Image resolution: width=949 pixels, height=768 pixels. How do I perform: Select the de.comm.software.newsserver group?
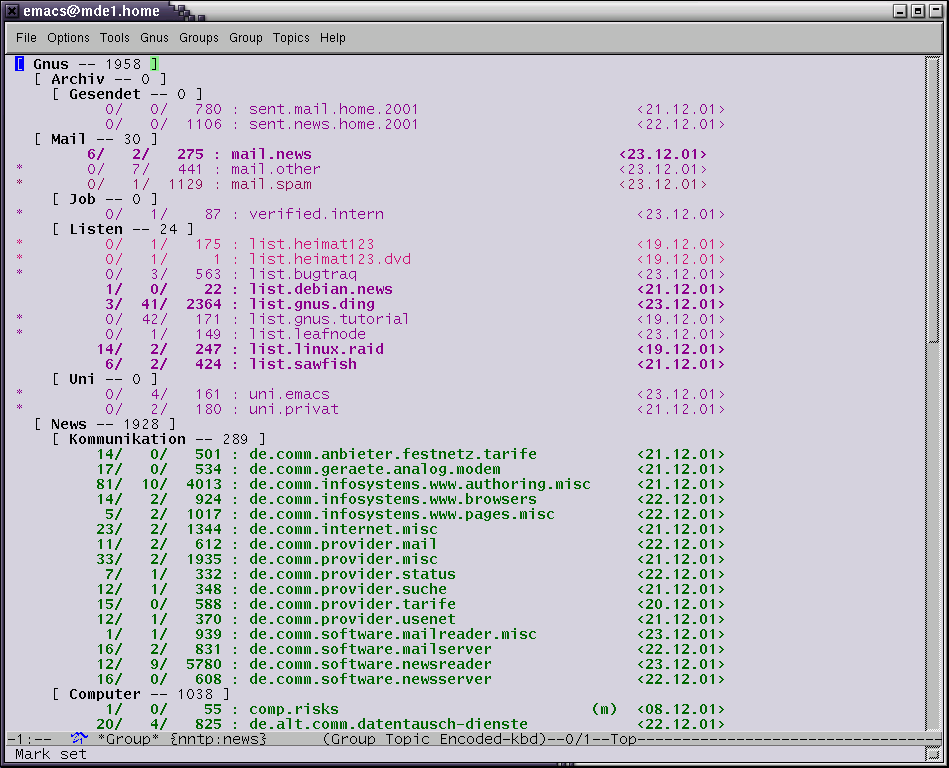(x=370, y=679)
